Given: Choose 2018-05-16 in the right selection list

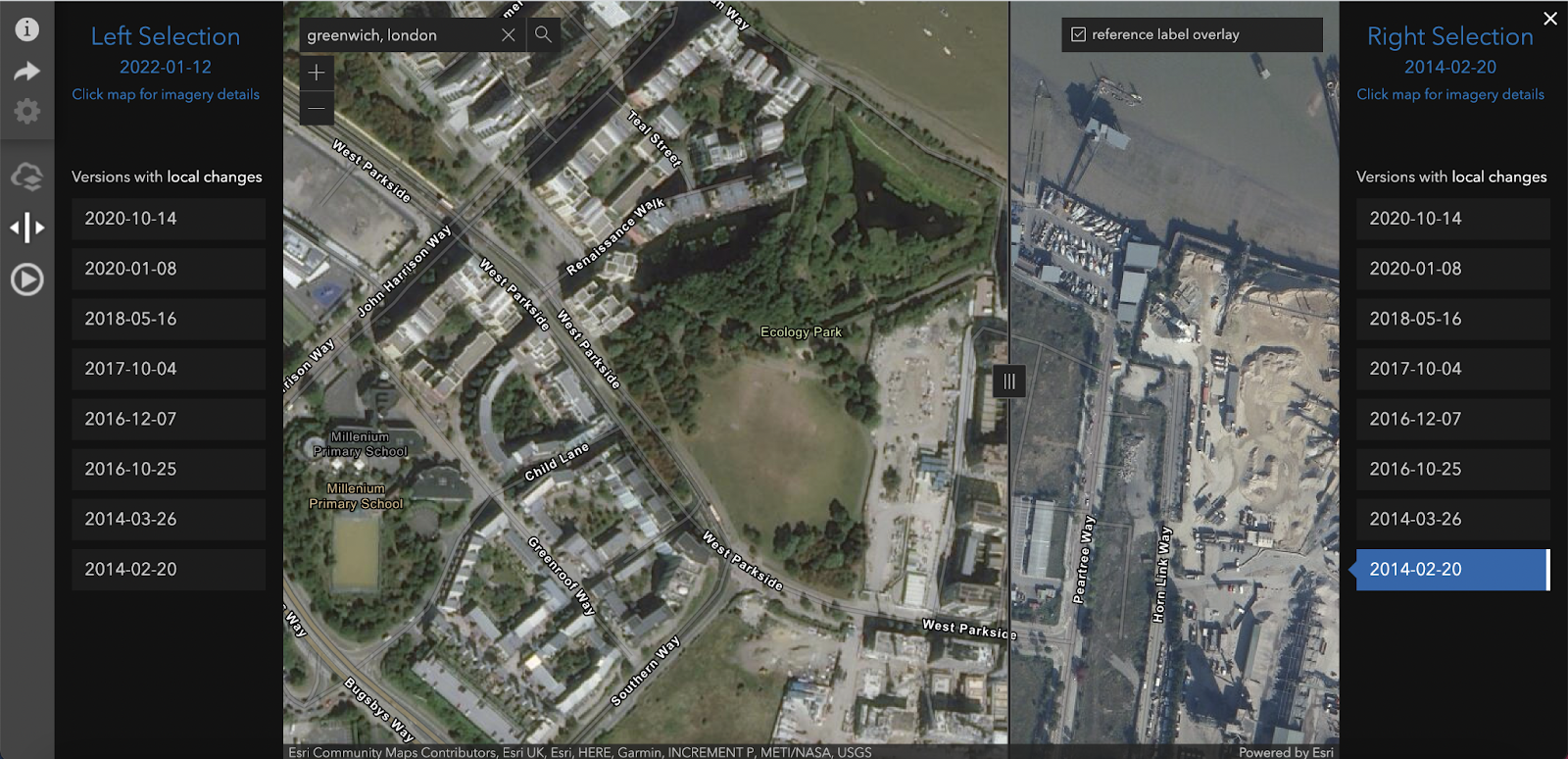Looking at the screenshot, I should click(1452, 319).
